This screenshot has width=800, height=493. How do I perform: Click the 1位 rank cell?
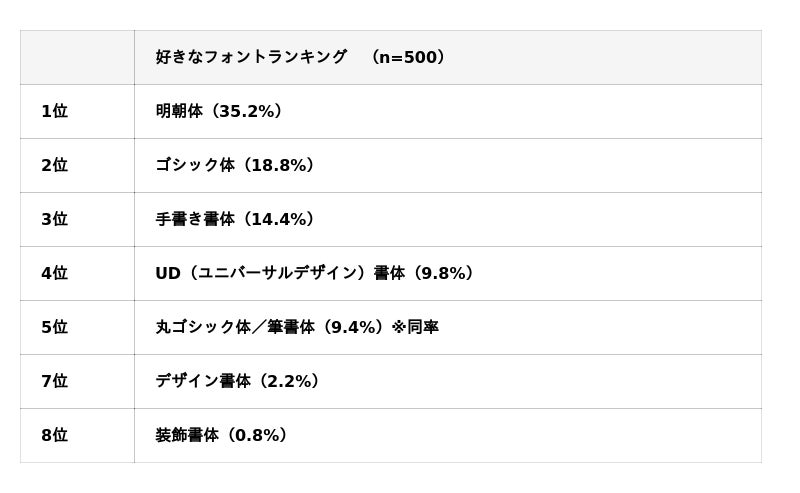click(54, 111)
